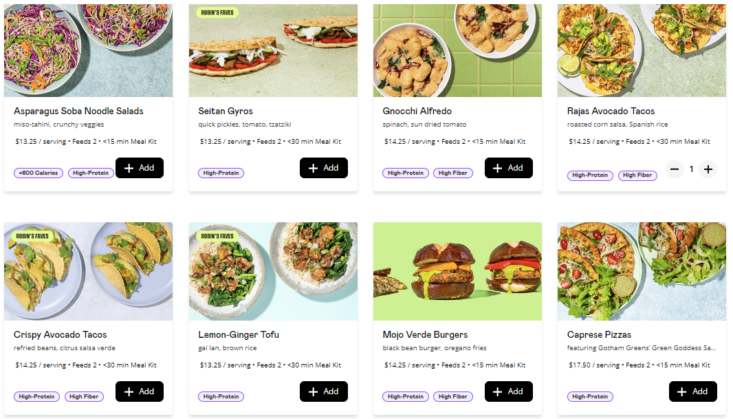Add Crispy Avocado Tacos to cart
This screenshot has width=733, height=419.
139,391
